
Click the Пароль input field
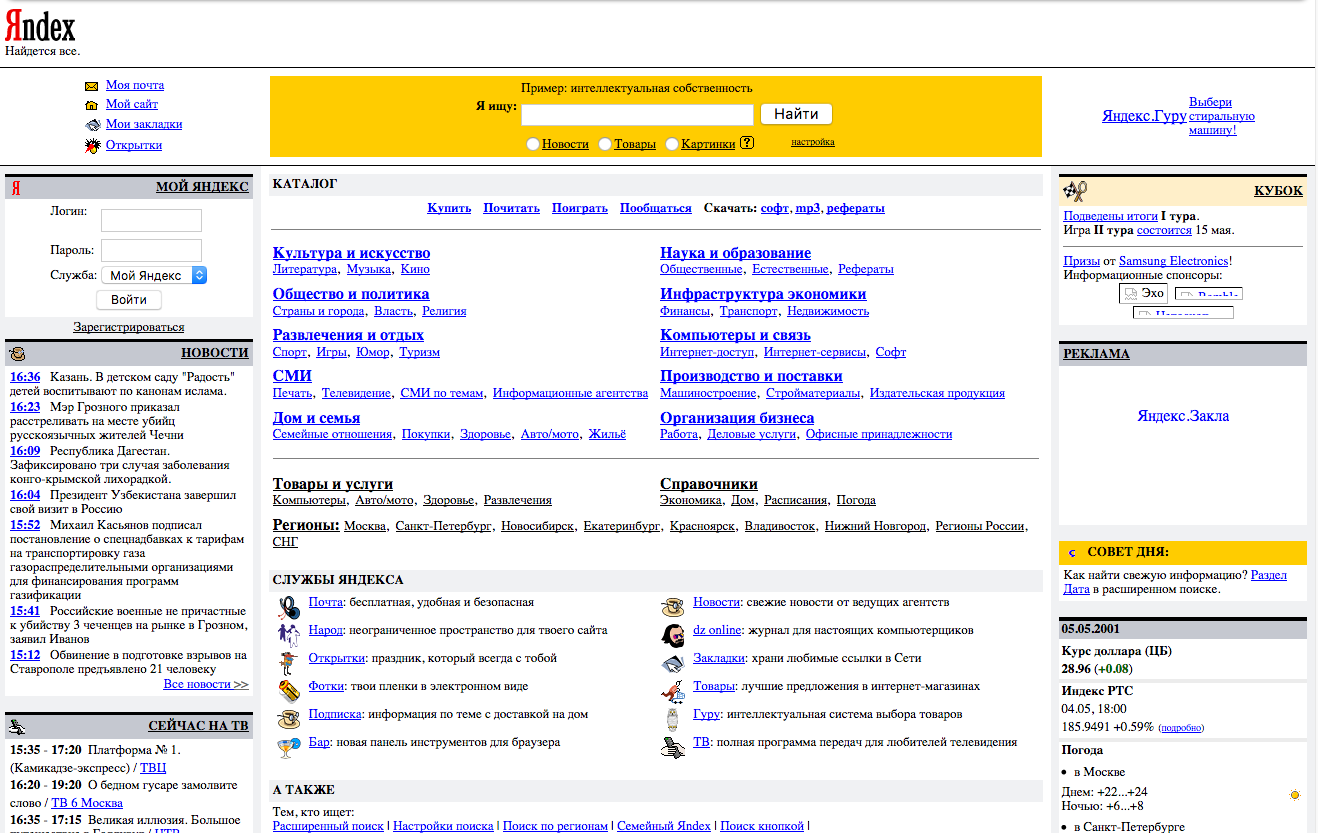tap(151, 250)
